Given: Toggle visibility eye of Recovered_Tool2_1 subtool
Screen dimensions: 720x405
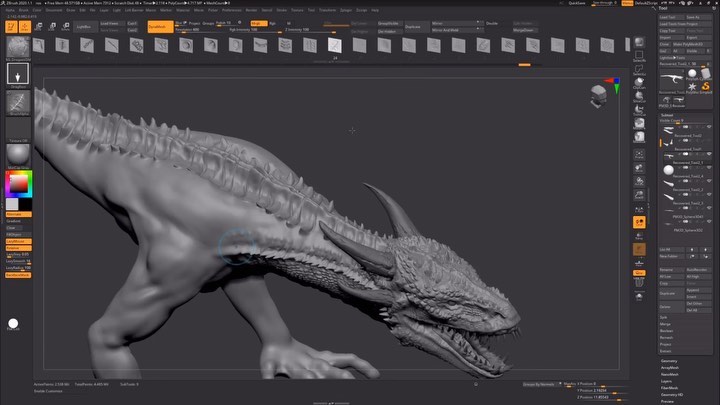Looking at the screenshot, I should coord(709,154).
